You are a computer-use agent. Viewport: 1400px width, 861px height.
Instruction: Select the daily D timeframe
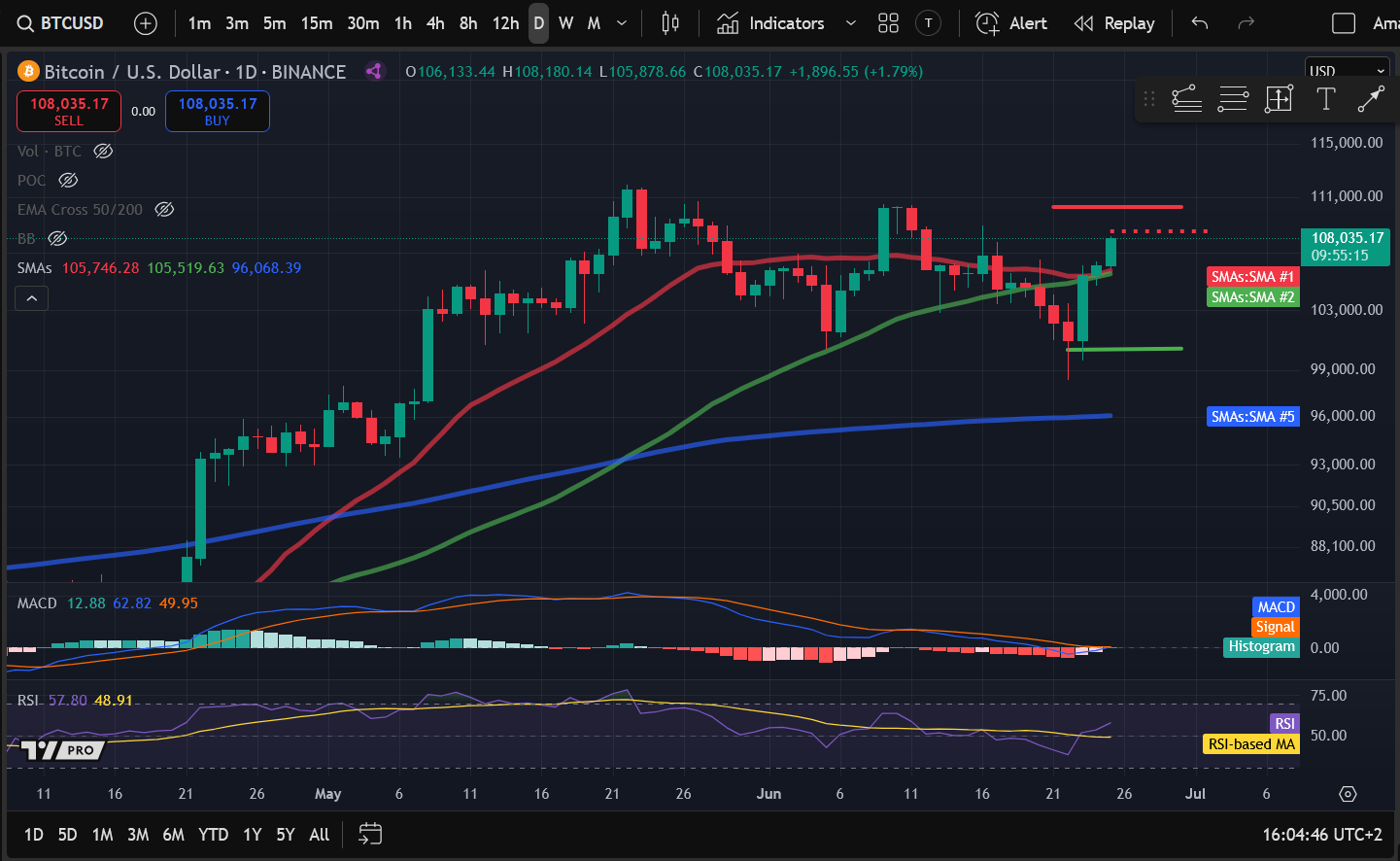point(539,23)
